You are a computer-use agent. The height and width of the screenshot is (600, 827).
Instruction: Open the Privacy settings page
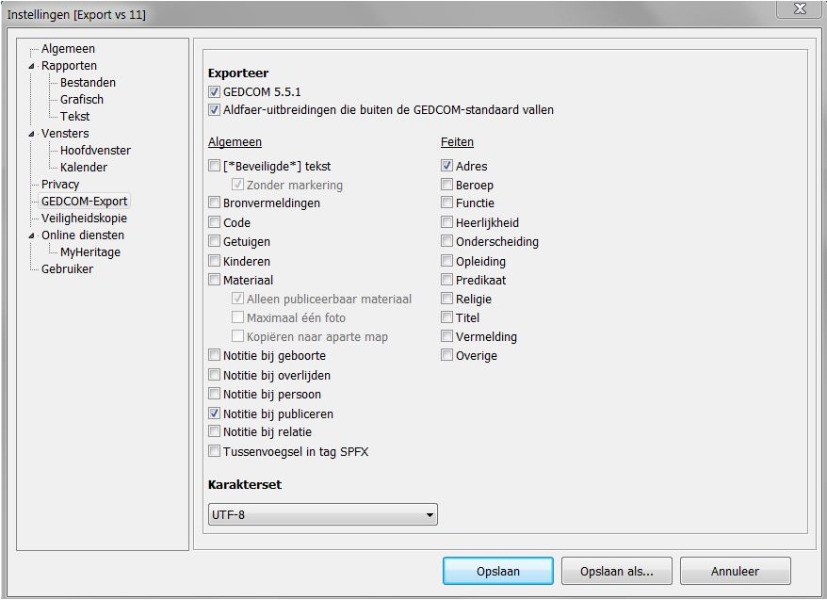[60, 185]
